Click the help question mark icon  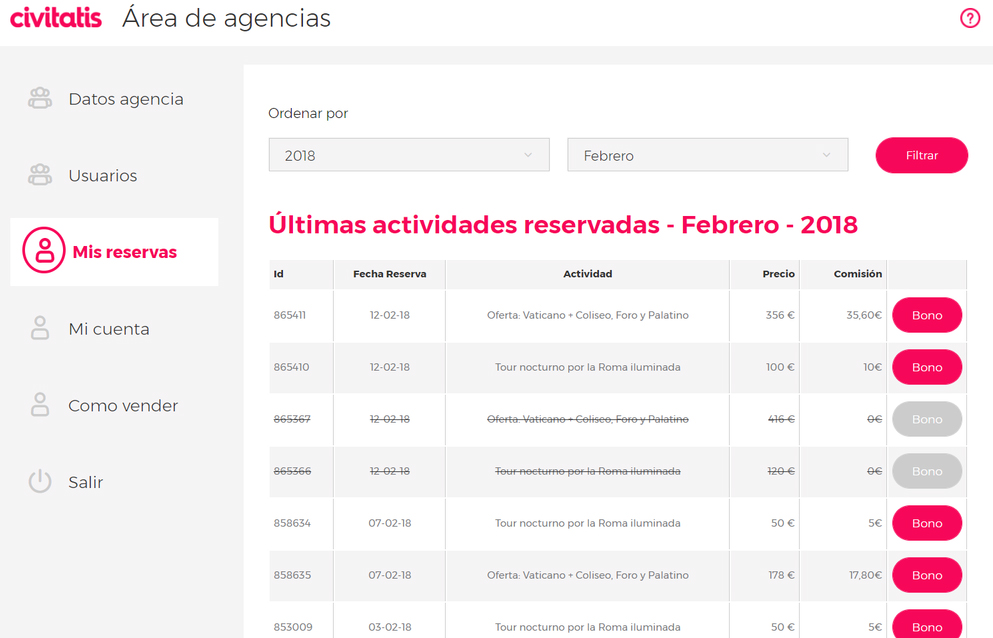[969, 18]
